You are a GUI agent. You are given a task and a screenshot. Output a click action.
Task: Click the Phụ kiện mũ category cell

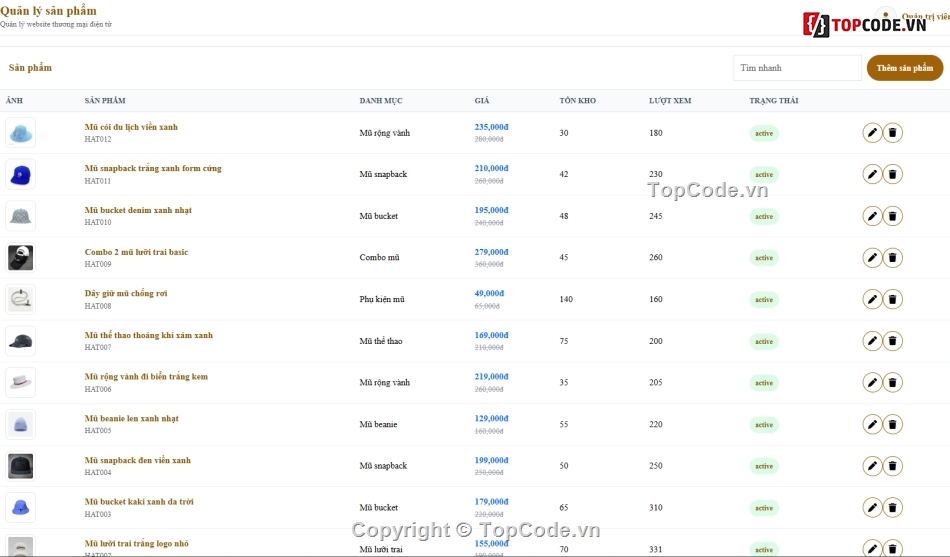[382, 299]
